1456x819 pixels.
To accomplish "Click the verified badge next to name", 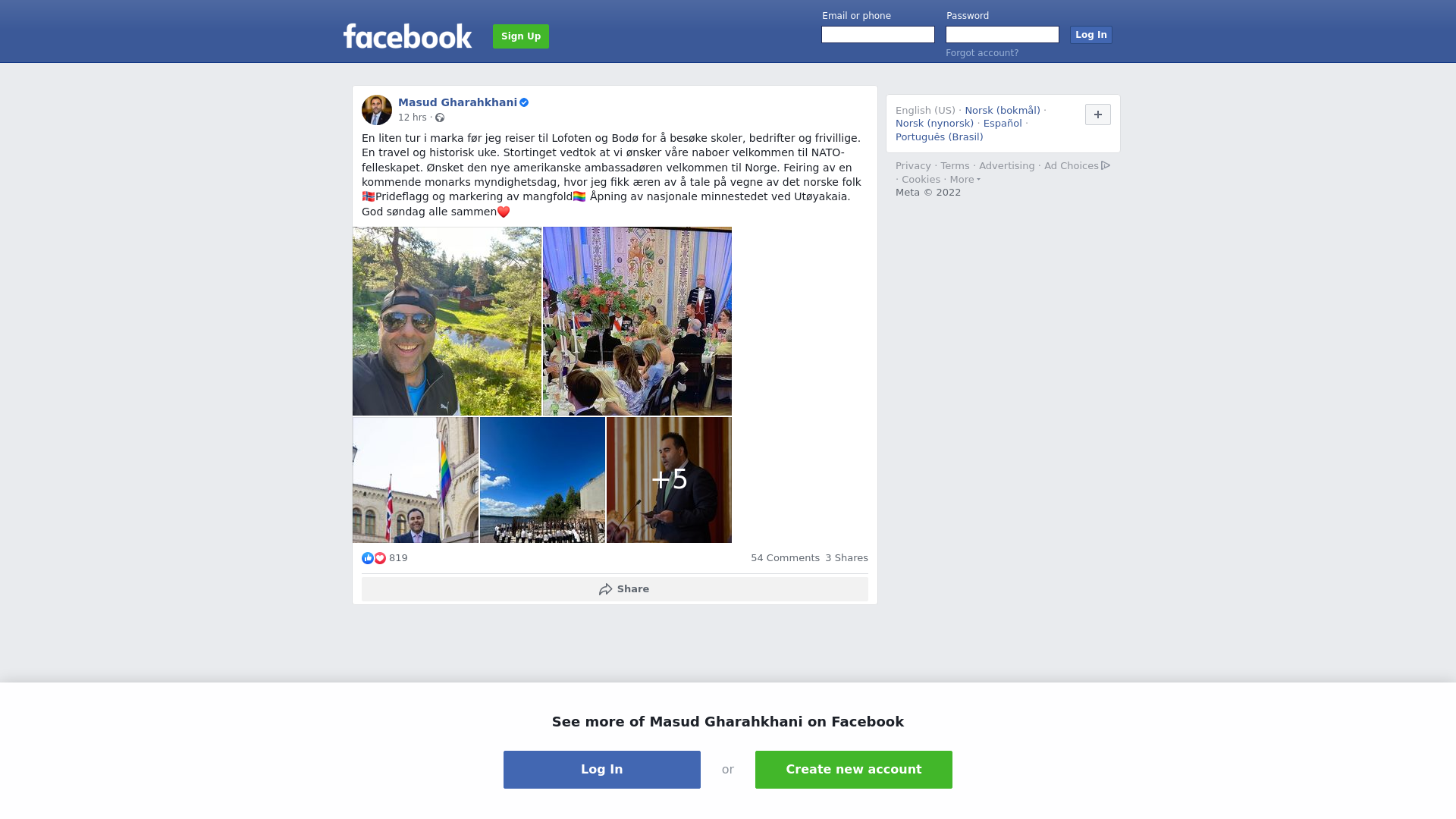I will coord(524,102).
